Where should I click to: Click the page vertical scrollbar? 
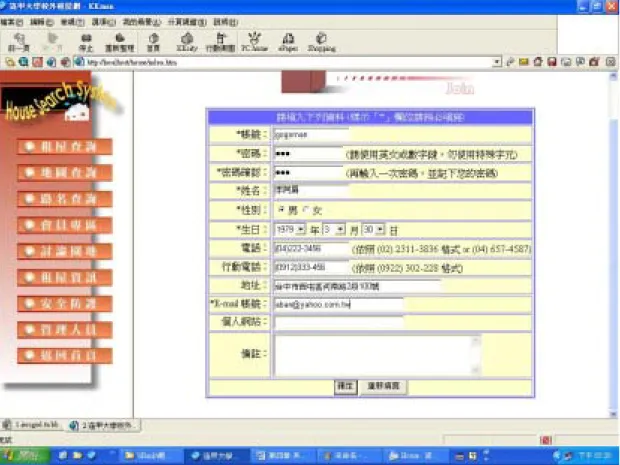click(613, 244)
